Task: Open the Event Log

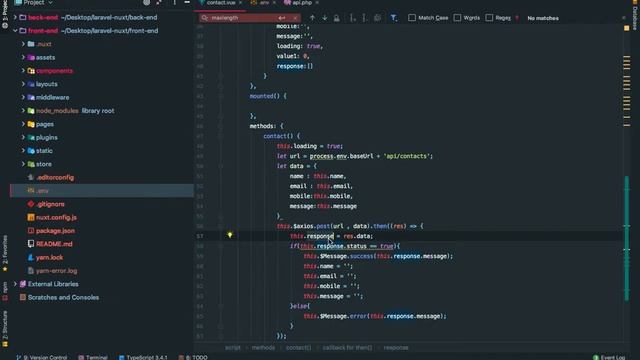Action: (x=609, y=357)
